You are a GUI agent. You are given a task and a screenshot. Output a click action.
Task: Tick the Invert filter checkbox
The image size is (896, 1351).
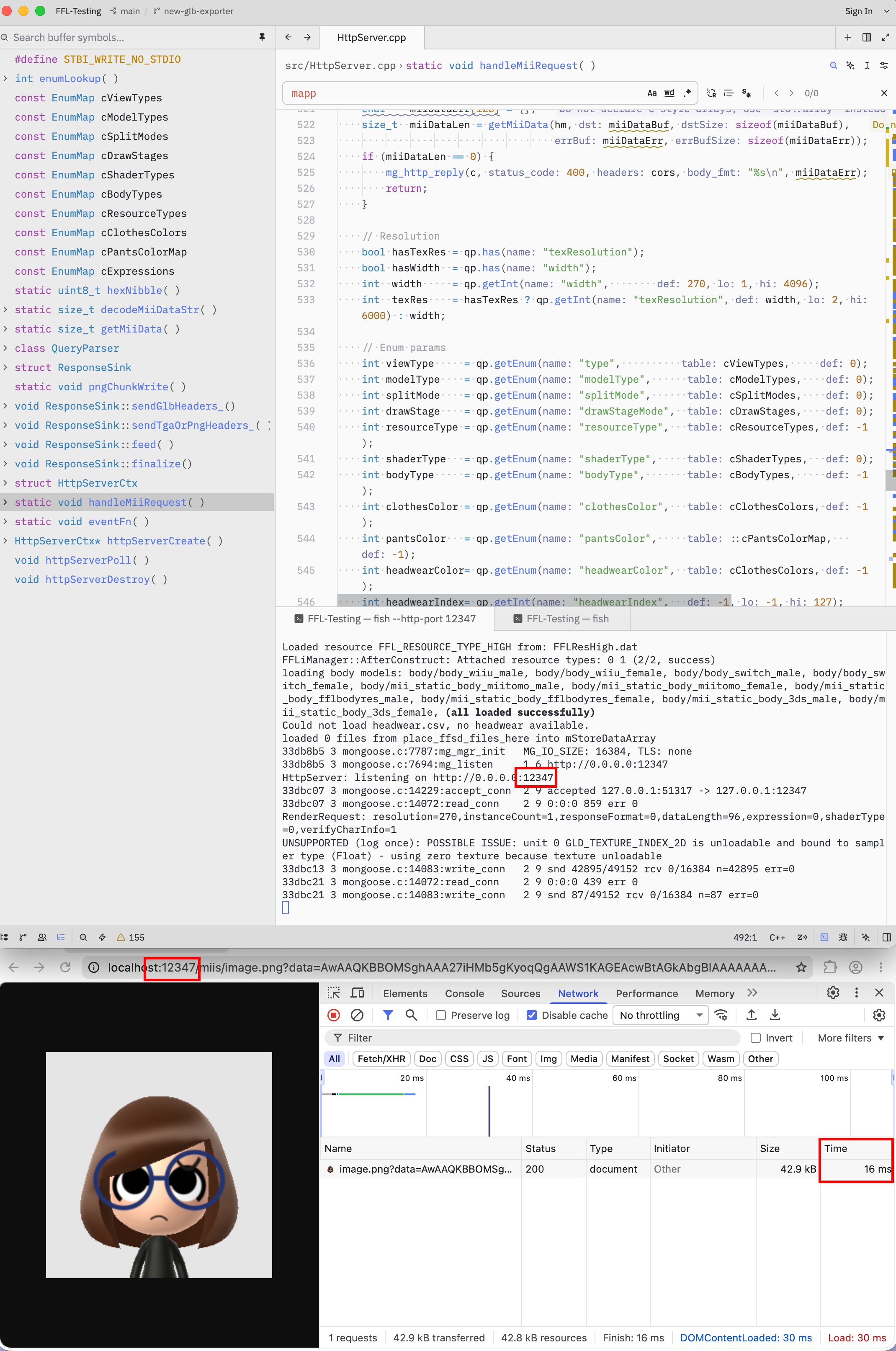tap(755, 1038)
